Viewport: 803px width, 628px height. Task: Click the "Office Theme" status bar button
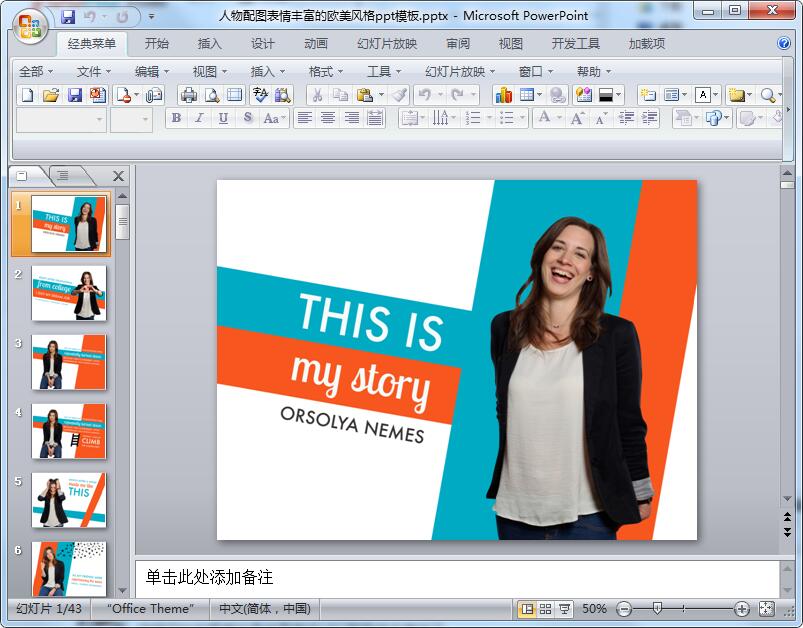click(151, 609)
